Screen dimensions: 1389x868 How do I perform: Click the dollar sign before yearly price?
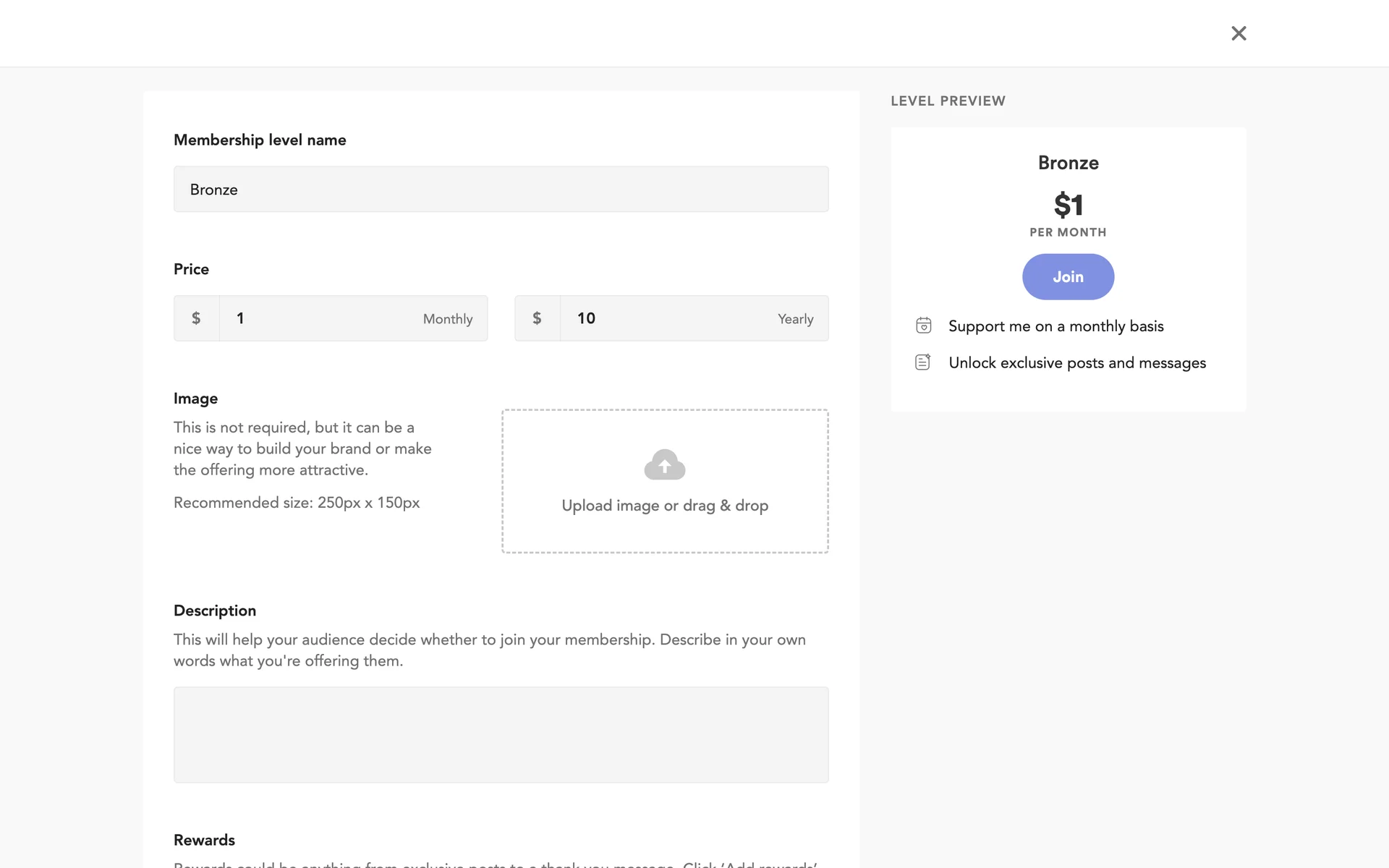click(537, 318)
